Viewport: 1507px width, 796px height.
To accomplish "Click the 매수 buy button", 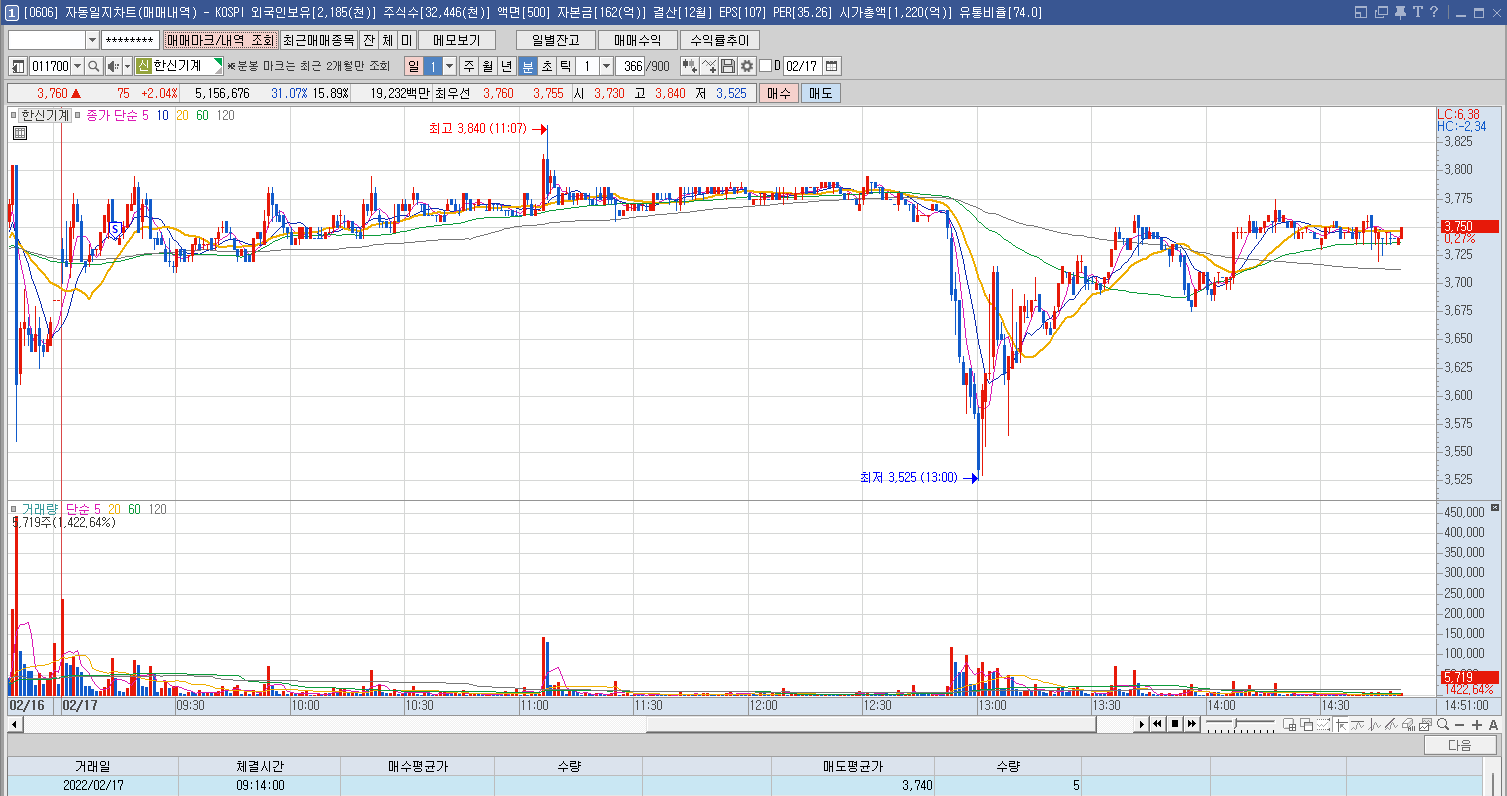I will [779, 93].
